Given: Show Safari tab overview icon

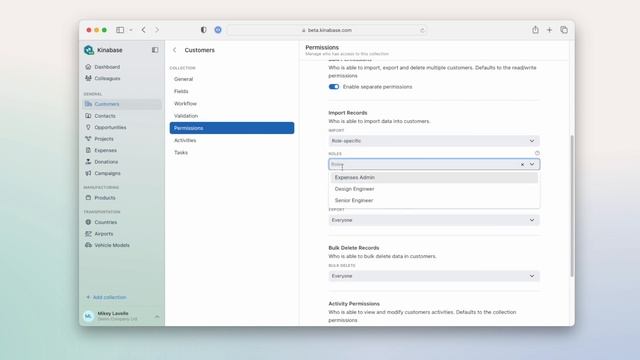Looking at the screenshot, I should (x=564, y=30).
